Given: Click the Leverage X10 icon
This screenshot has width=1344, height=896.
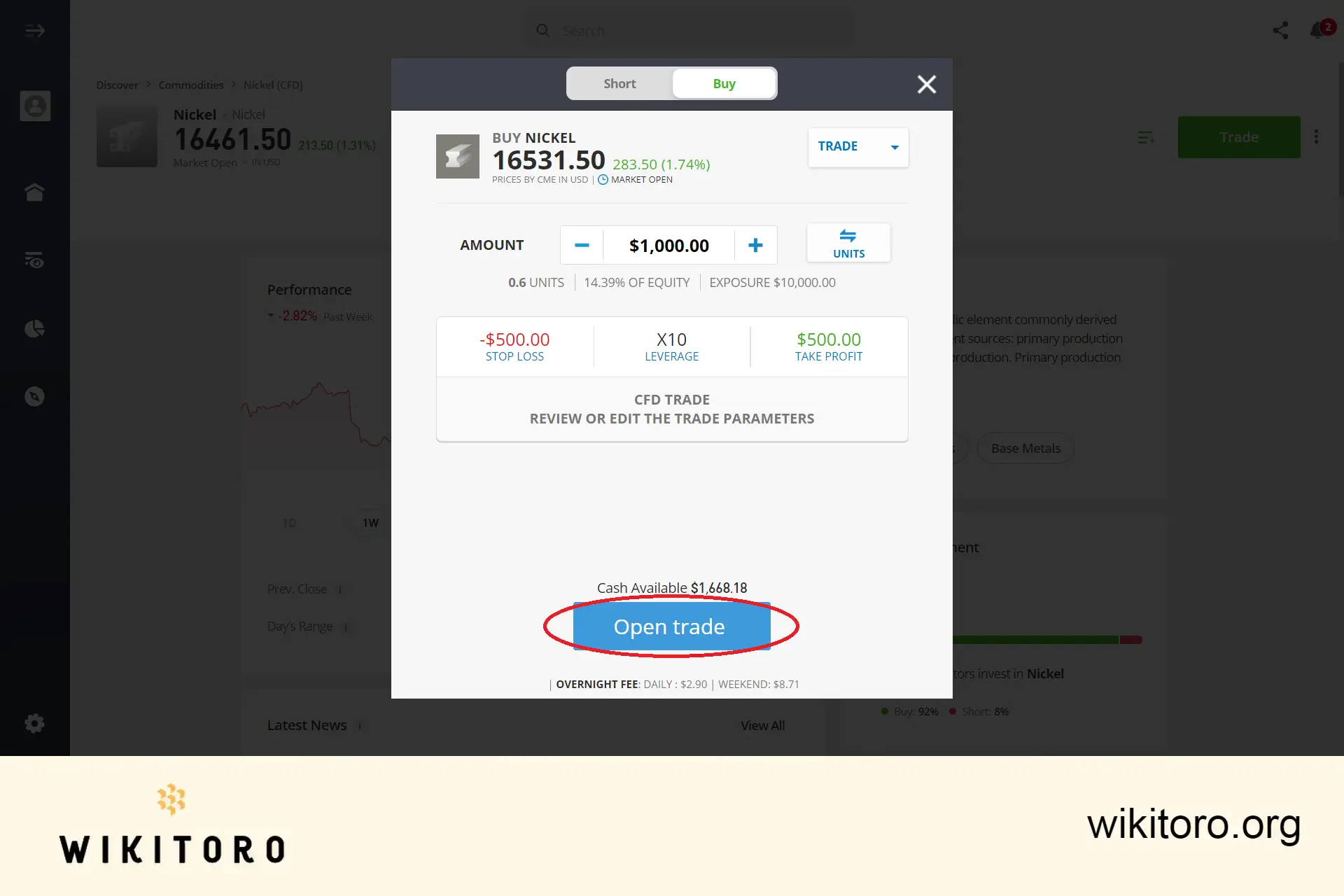Looking at the screenshot, I should point(671,345).
